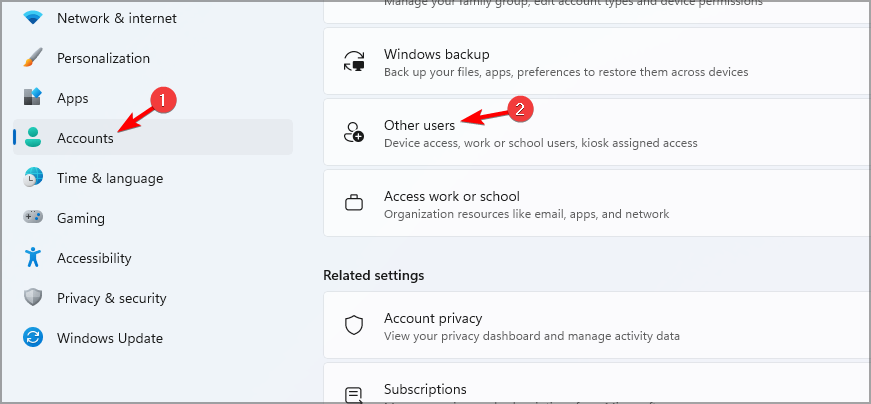Viewport: 871px width, 404px height.
Task: Go to Account privacy related setting
Action: coord(433,318)
